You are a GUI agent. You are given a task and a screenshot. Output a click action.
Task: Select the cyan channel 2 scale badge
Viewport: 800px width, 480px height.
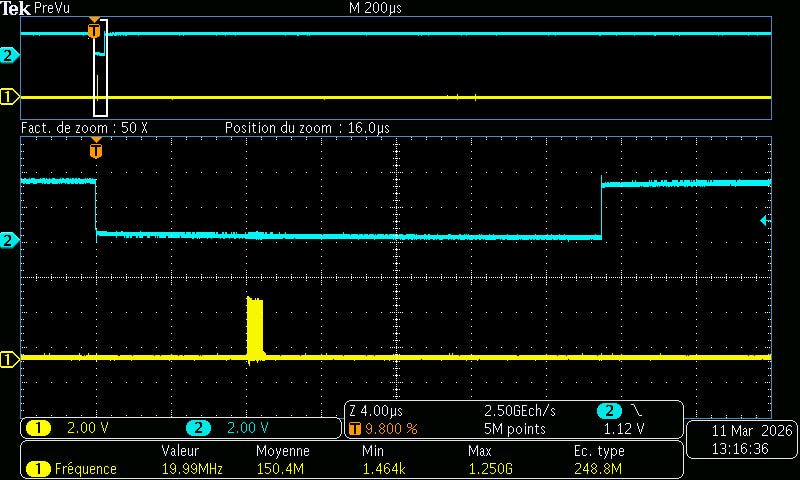click(x=198, y=429)
